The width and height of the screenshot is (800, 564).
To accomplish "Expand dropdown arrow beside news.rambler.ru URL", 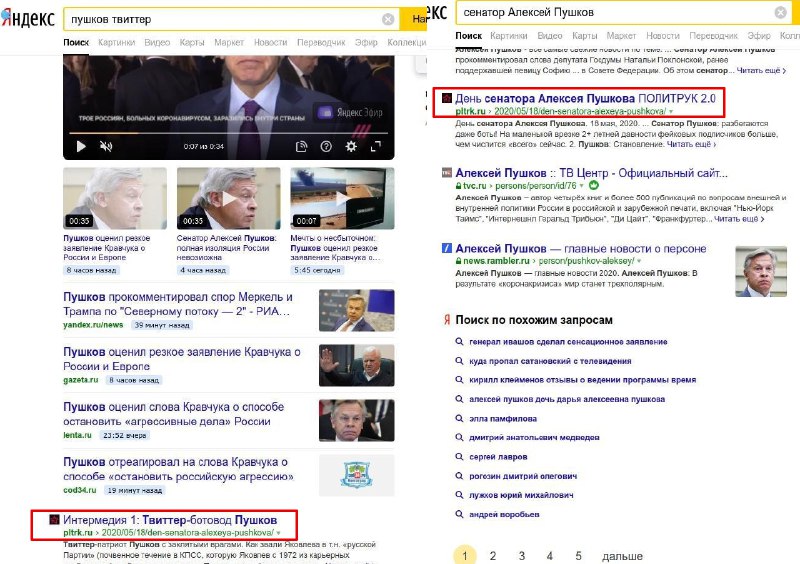I will tap(639, 261).
